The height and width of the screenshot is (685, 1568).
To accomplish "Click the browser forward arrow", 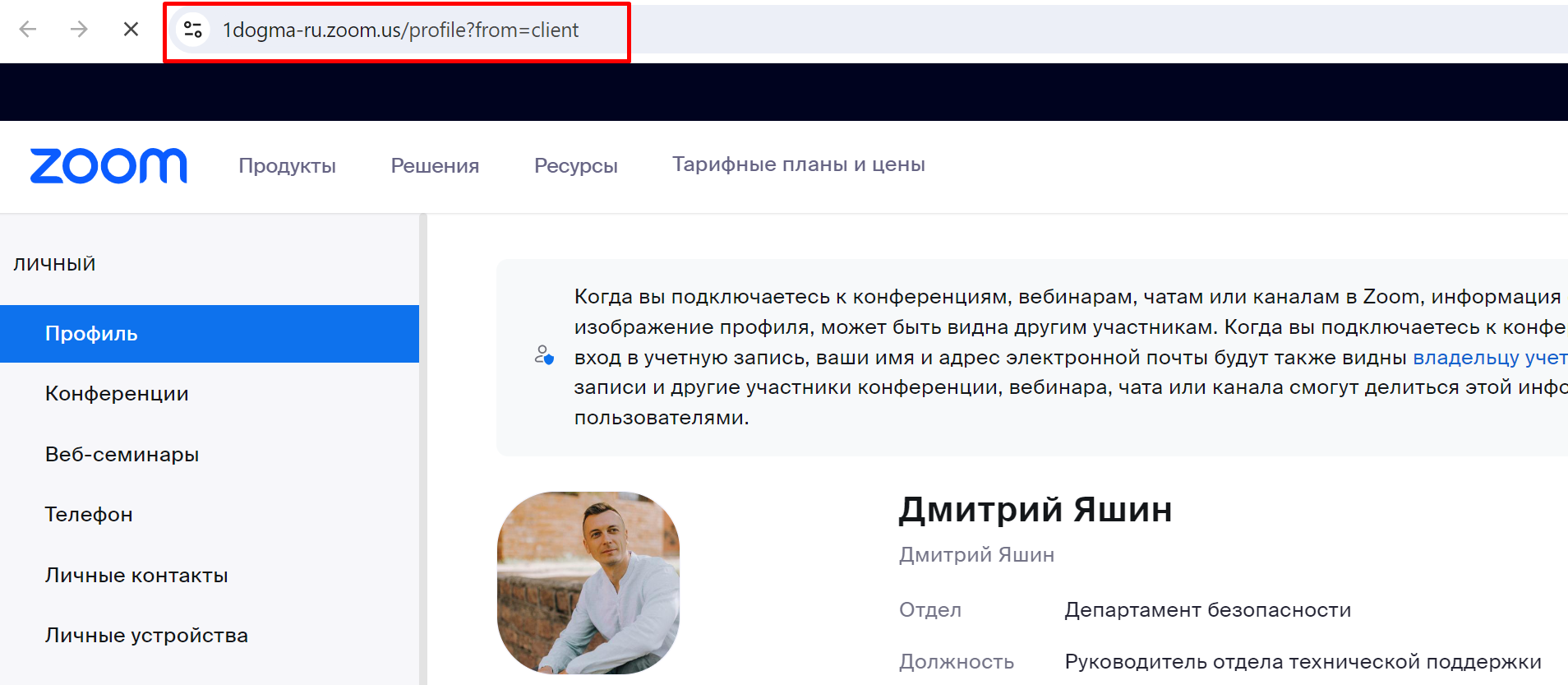I will (79, 30).
